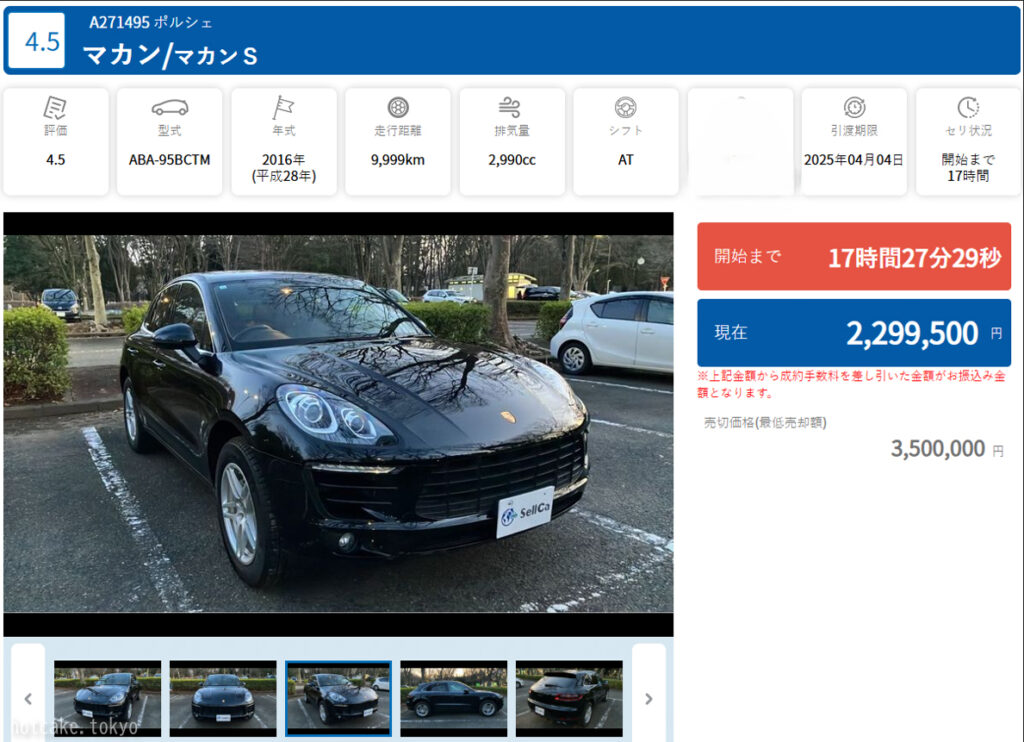Click the shift value 'AT'
This screenshot has width=1024, height=742.
click(626, 159)
